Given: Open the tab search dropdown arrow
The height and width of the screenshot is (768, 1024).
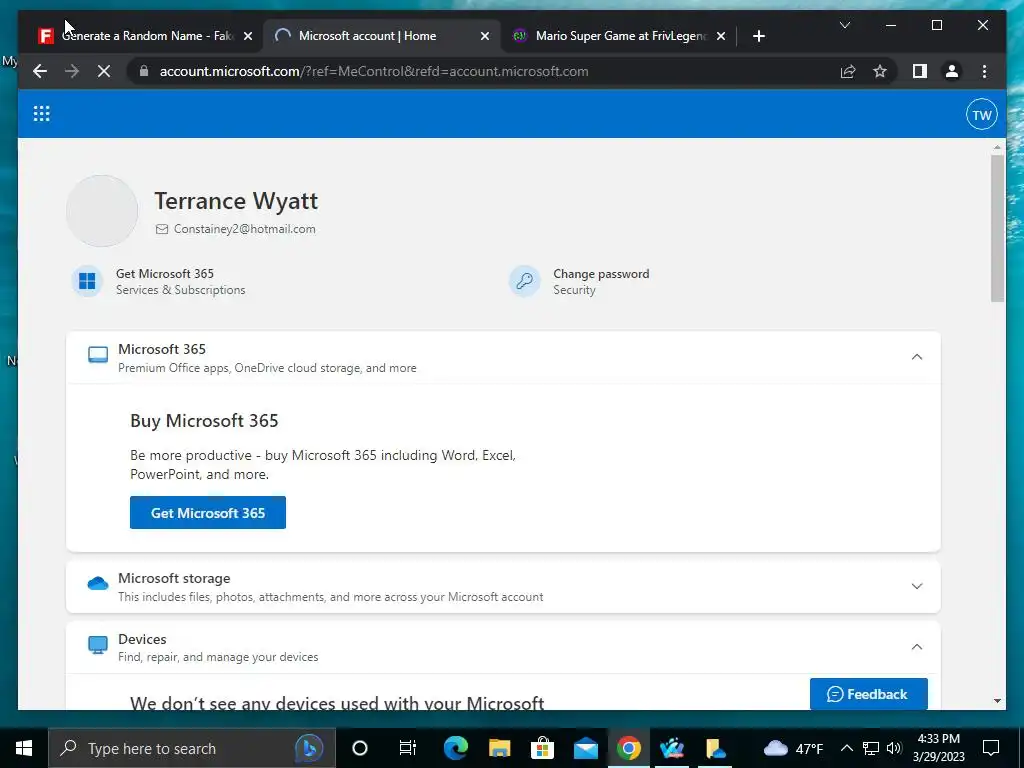Looking at the screenshot, I should point(844,25).
